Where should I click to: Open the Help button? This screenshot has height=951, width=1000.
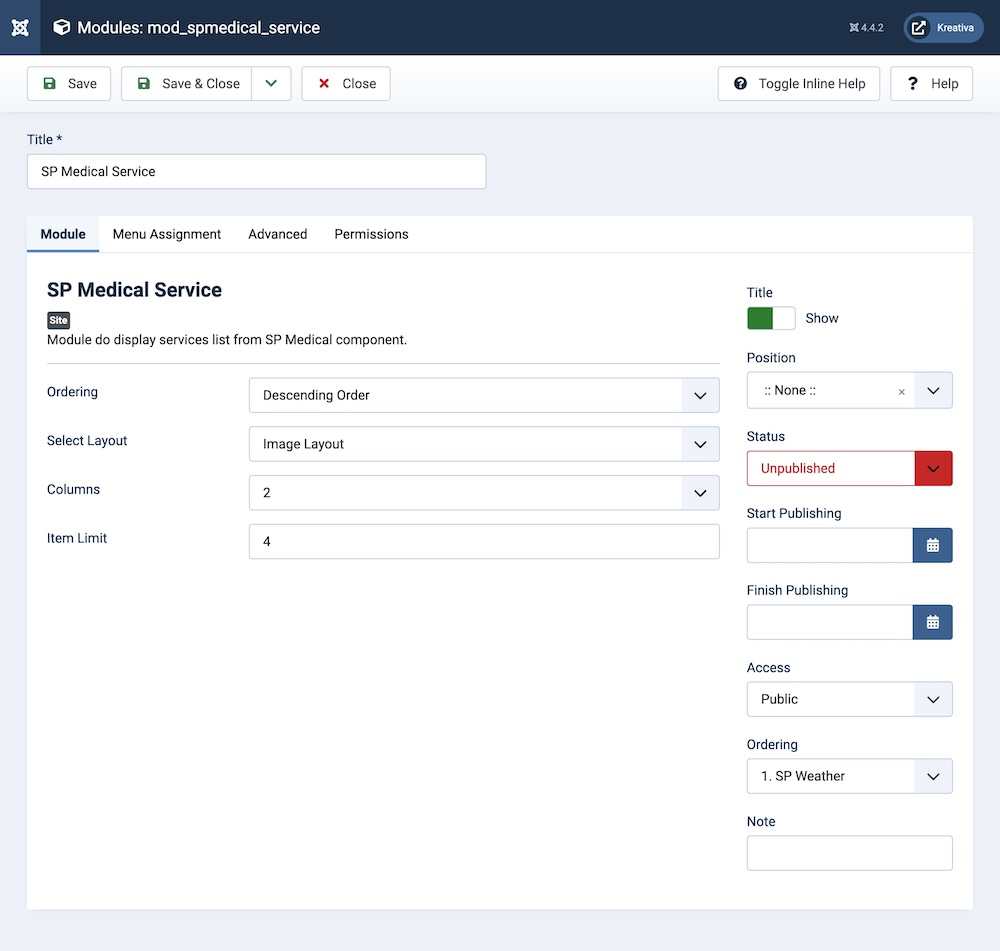[x=931, y=84]
